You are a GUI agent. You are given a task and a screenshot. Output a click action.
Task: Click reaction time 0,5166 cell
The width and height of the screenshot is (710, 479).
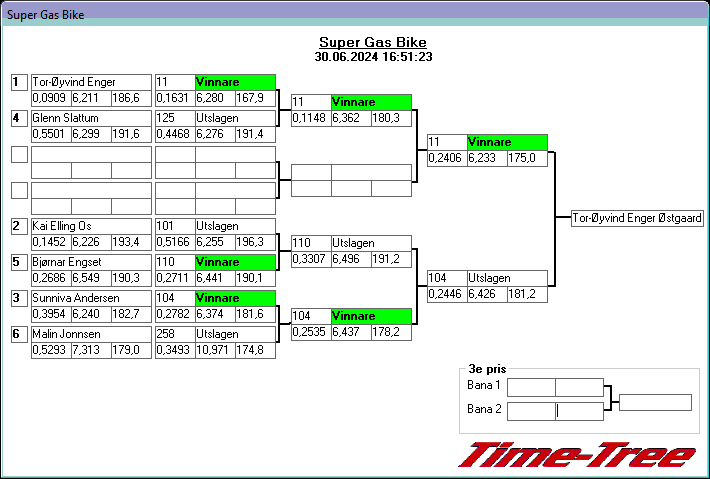click(x=175, y=242)
